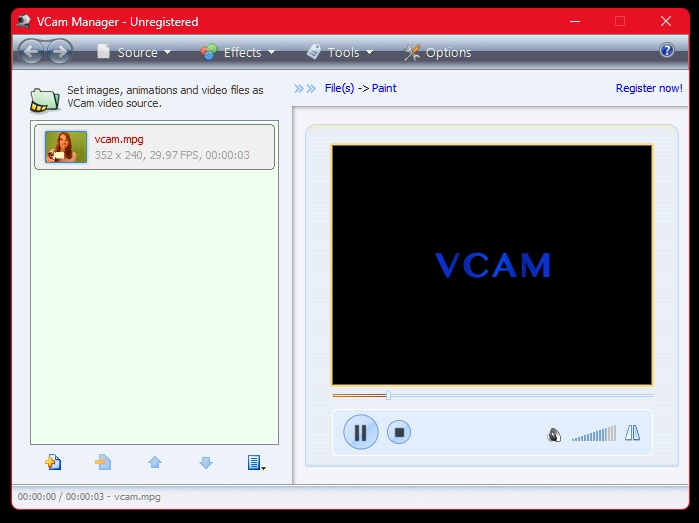This screenshot has height=523, width=699.
Task: Go back with the left arrow button
Action: [31, 52]
